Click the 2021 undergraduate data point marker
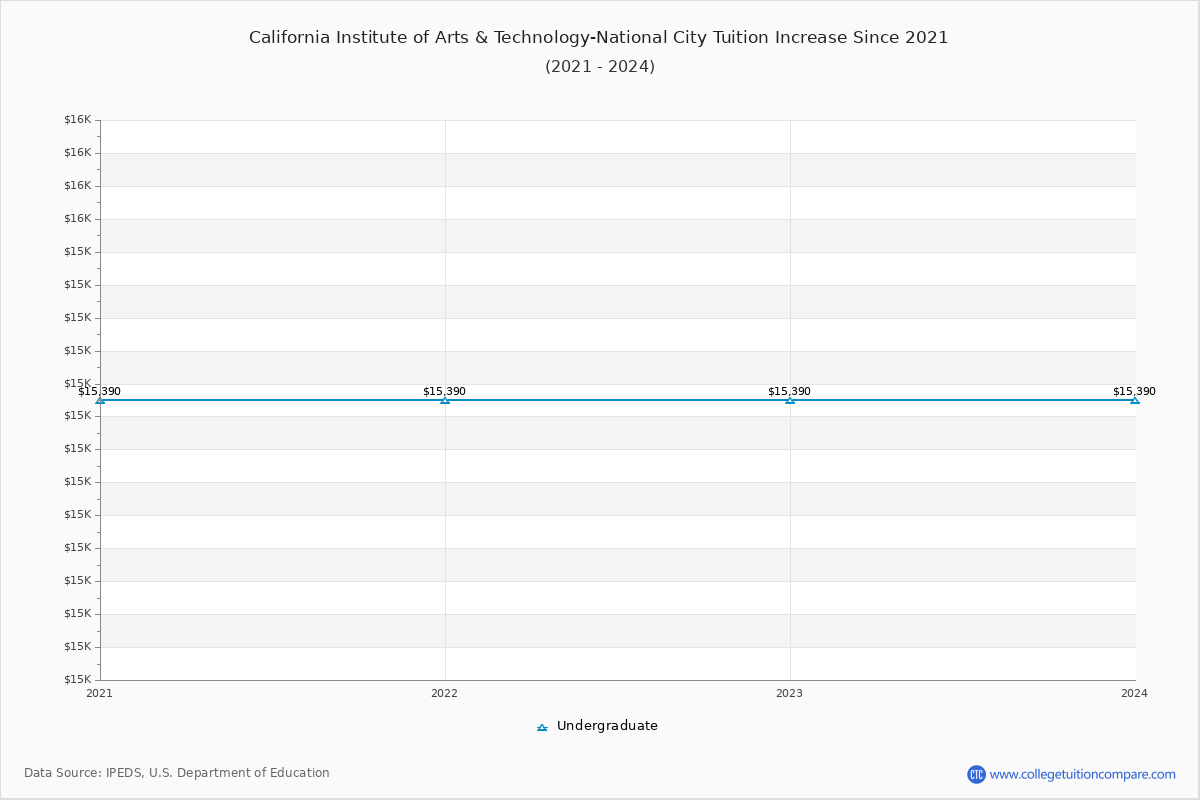 (100, 400)
